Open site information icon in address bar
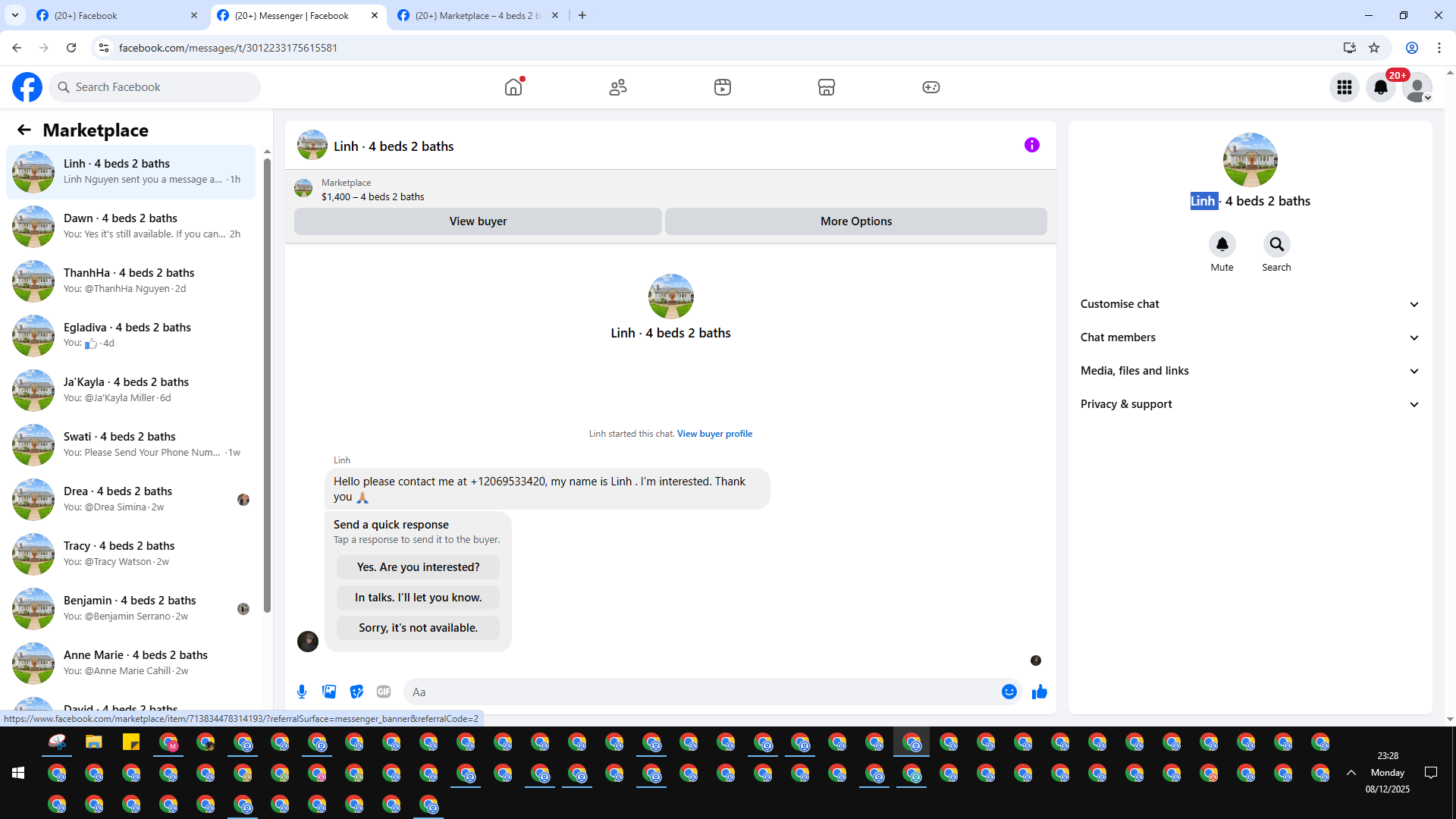The image size is (1456, 819). coord(104,48)
